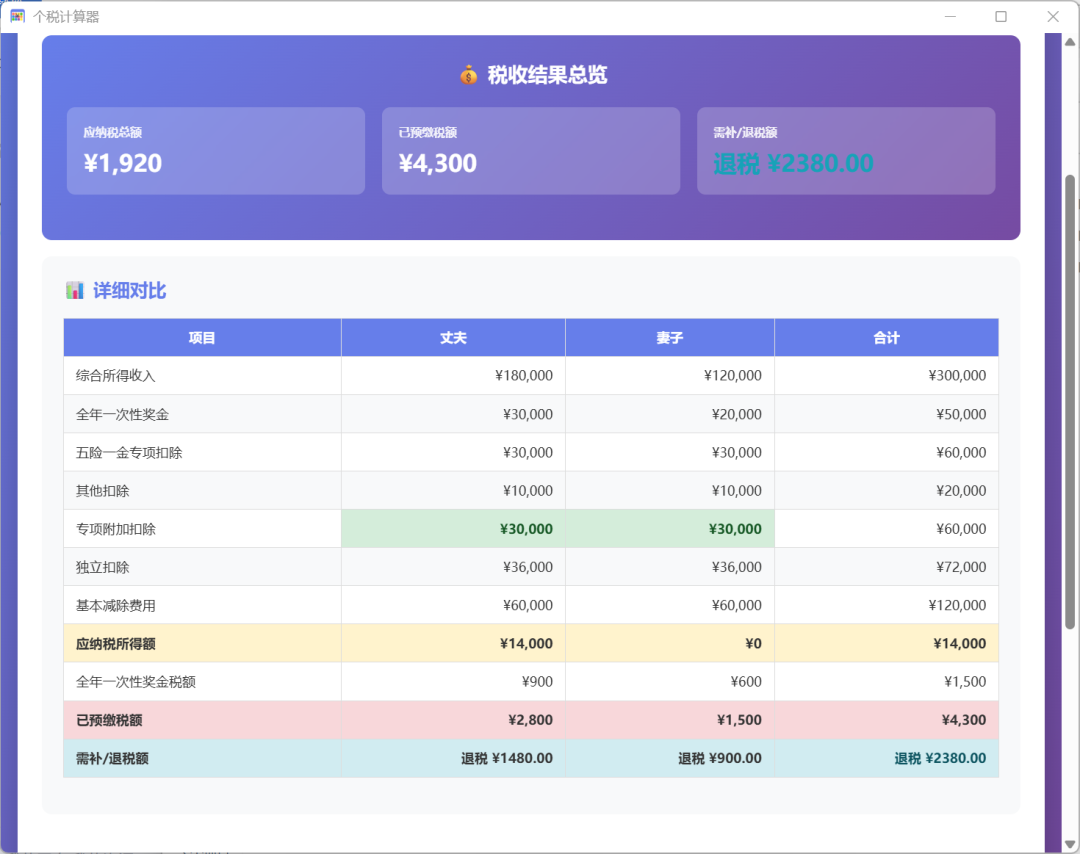
Task: Click the 合计 column header
Action: (x=886, y=337)
